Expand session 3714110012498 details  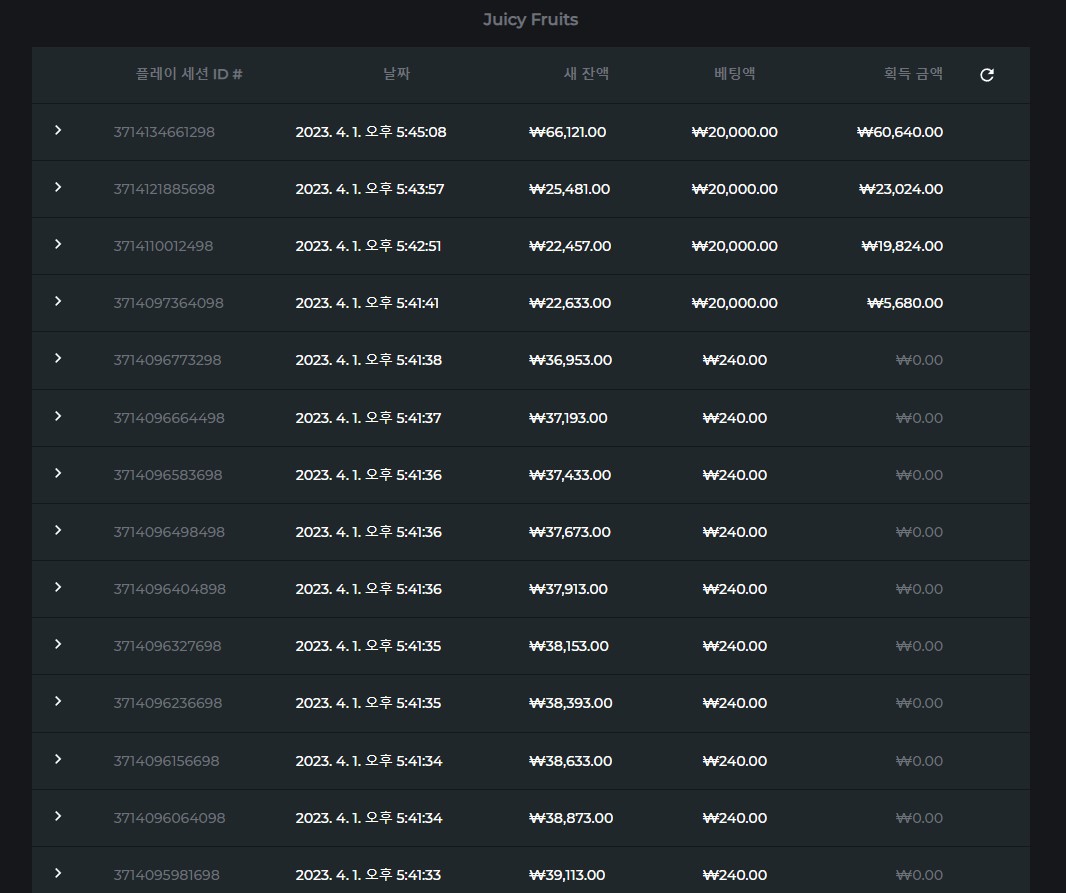pos(58,244)
